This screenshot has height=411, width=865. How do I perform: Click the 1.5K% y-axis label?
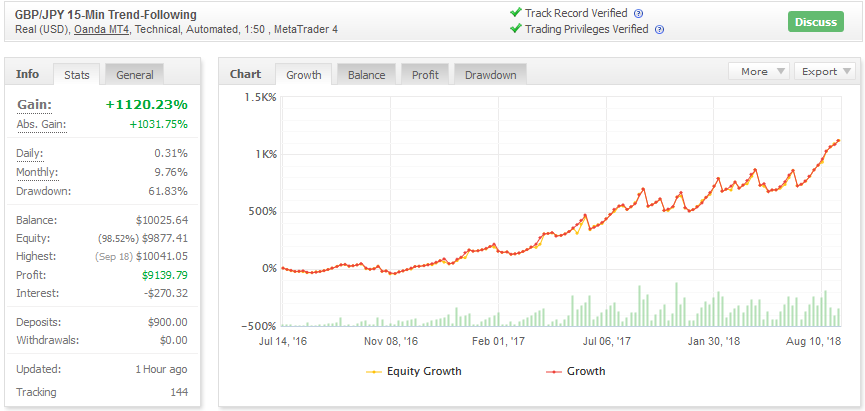[x=260, y=97]
